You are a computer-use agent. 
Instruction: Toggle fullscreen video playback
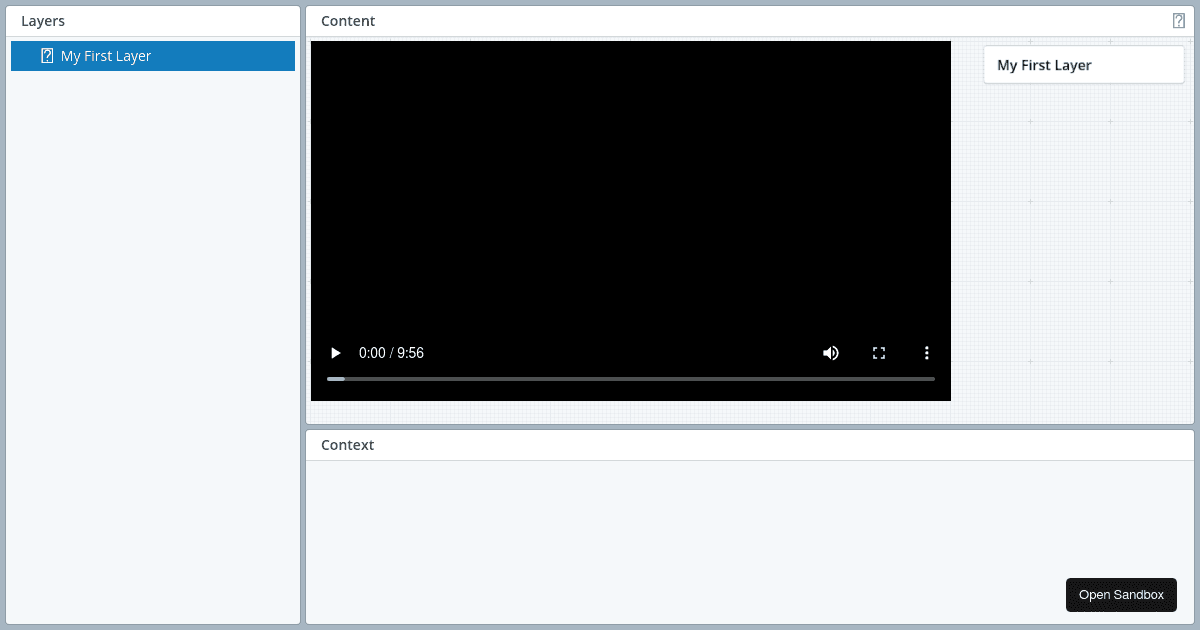[879, 353]
